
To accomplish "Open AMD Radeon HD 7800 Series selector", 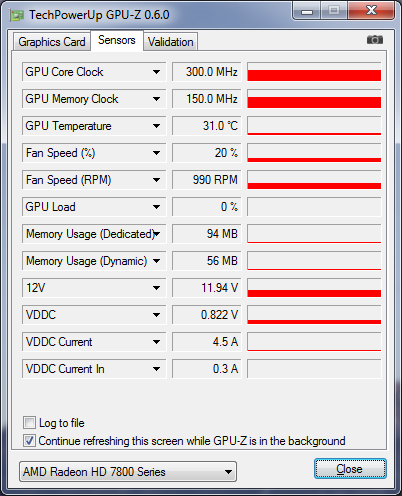I will [128, 472].
